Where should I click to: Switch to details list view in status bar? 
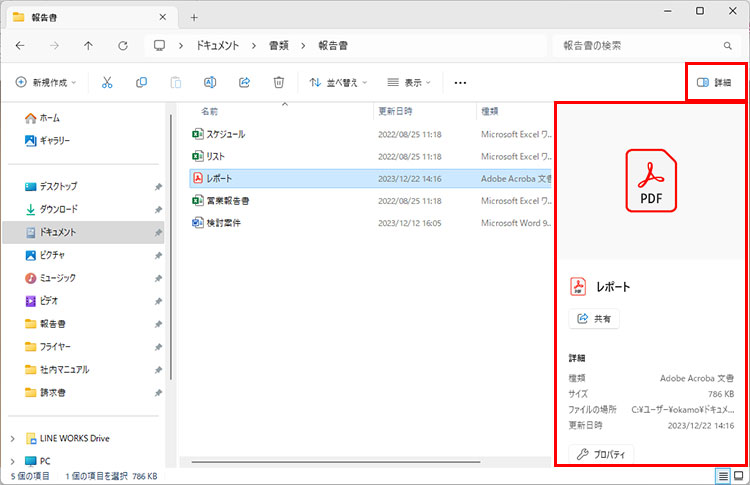point(723,476)
